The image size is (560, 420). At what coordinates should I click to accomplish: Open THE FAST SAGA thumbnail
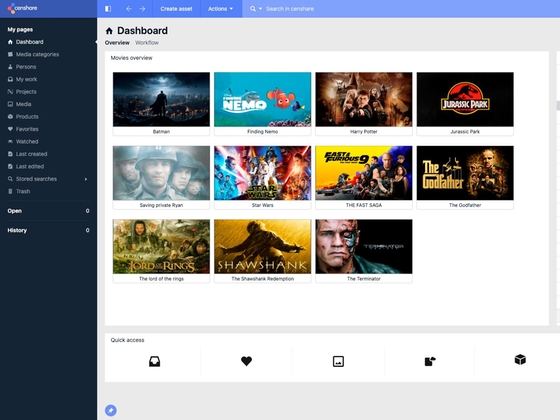tap(364, 173)
